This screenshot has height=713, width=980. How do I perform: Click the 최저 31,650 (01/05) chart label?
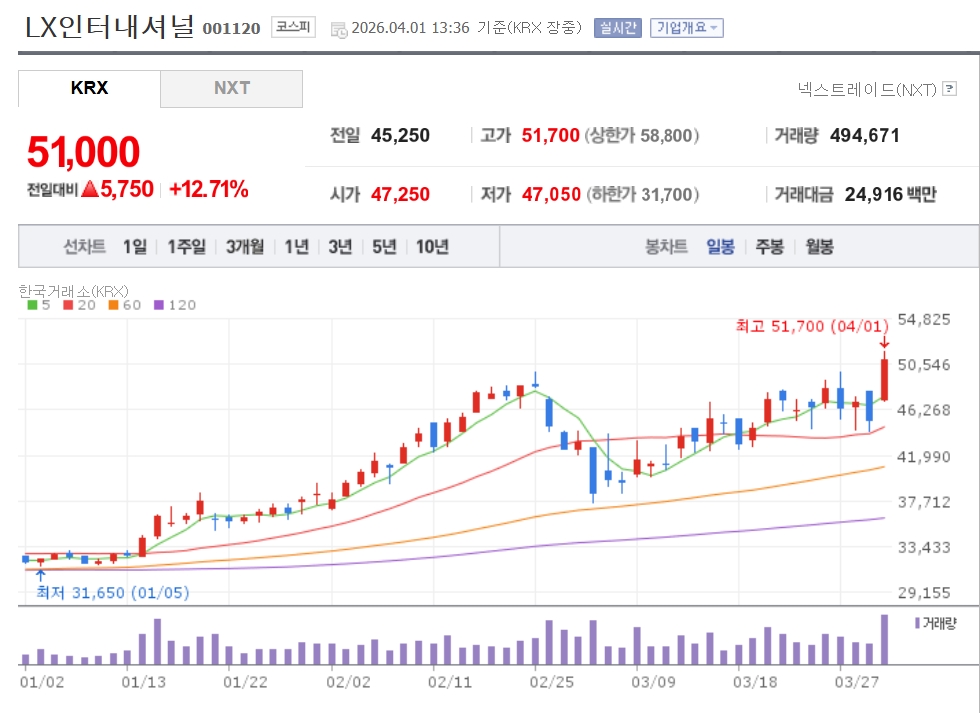coord(112,592)
